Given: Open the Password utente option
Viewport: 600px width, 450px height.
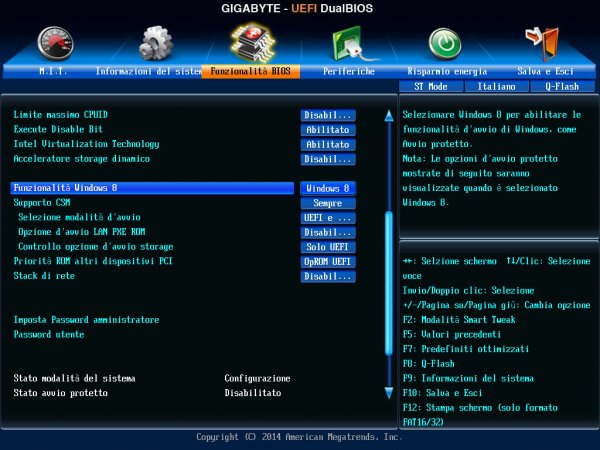Looking at the screenshot, I should (x=49, y=334).
